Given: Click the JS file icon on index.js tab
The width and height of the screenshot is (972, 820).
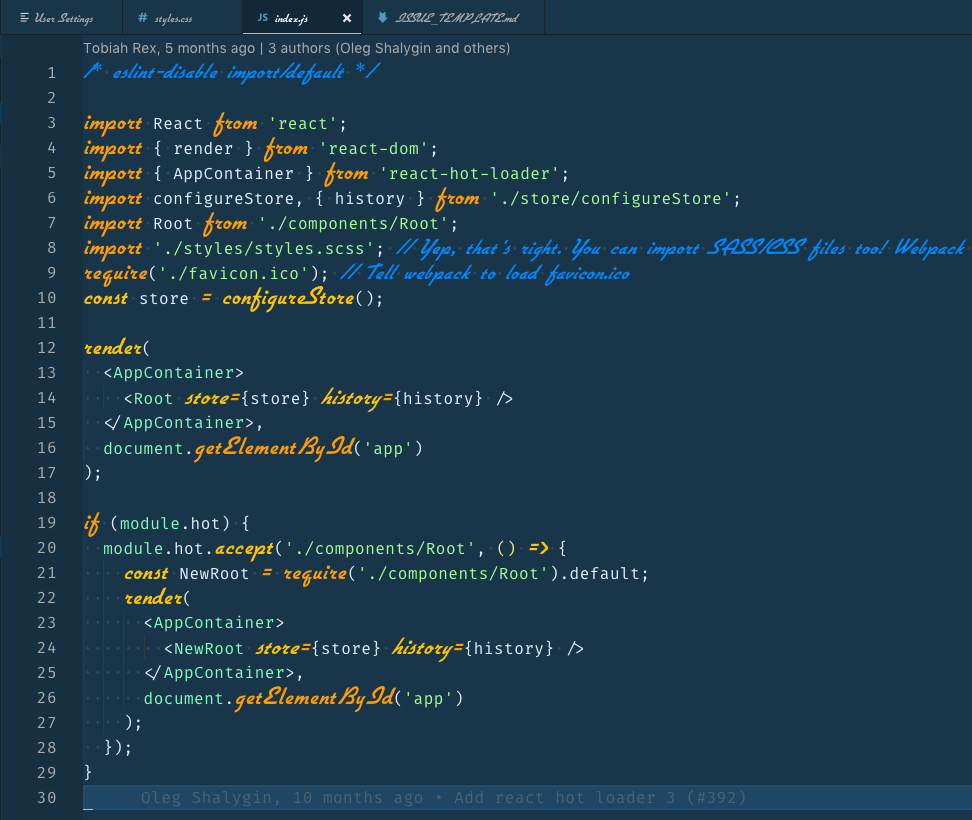Looking at the screenshot, I should point(262,18).
